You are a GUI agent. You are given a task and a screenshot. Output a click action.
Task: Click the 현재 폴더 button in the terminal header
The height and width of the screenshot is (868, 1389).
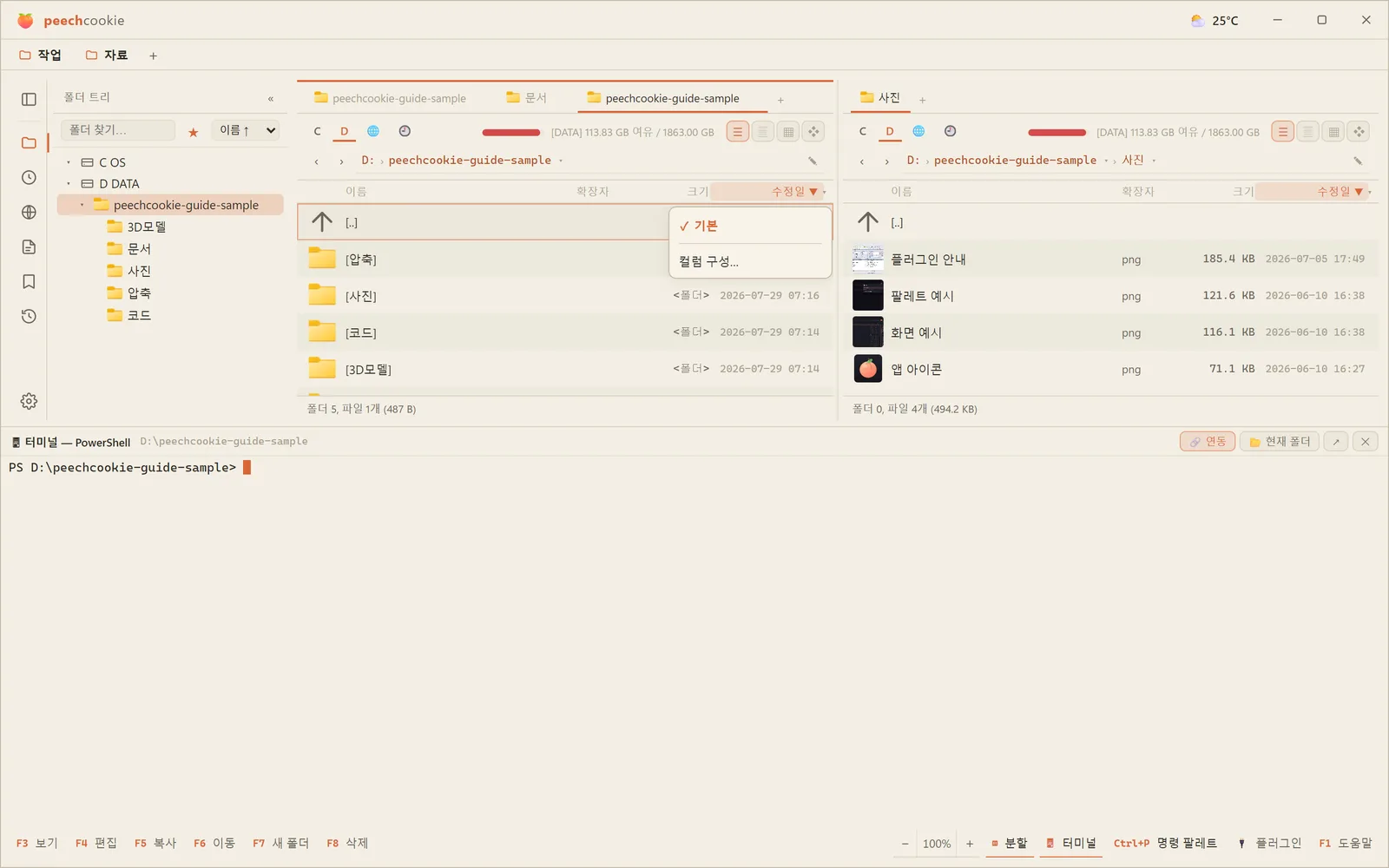point(1280,442)
